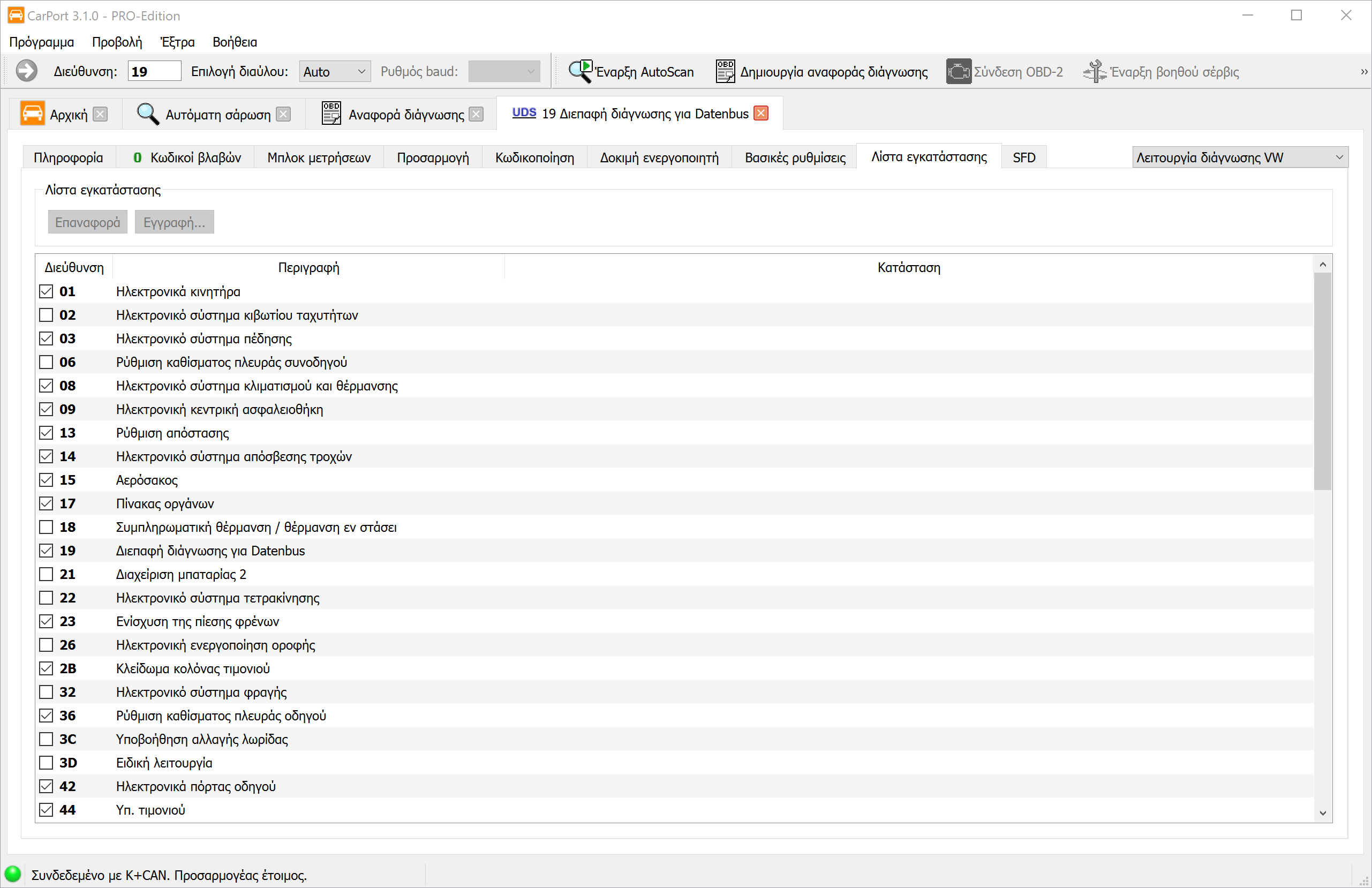The height and width of the screenshot is (888, 1372).
Task: Start AutoScan via magnifier icon
Action: pyautogui.click(x=580, y=72)
